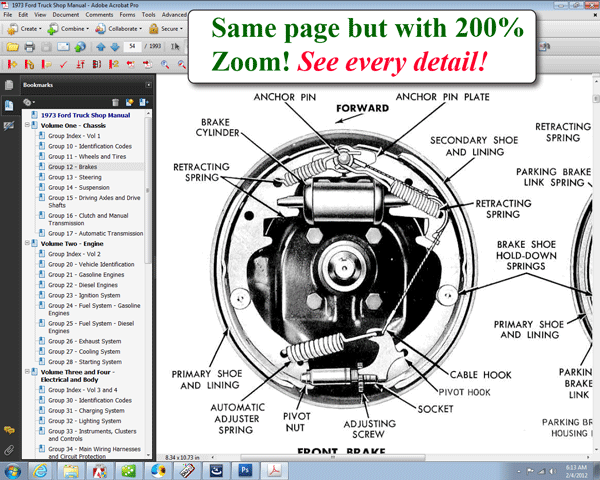
Task: Click the Save disk icon
Action: 46,47
